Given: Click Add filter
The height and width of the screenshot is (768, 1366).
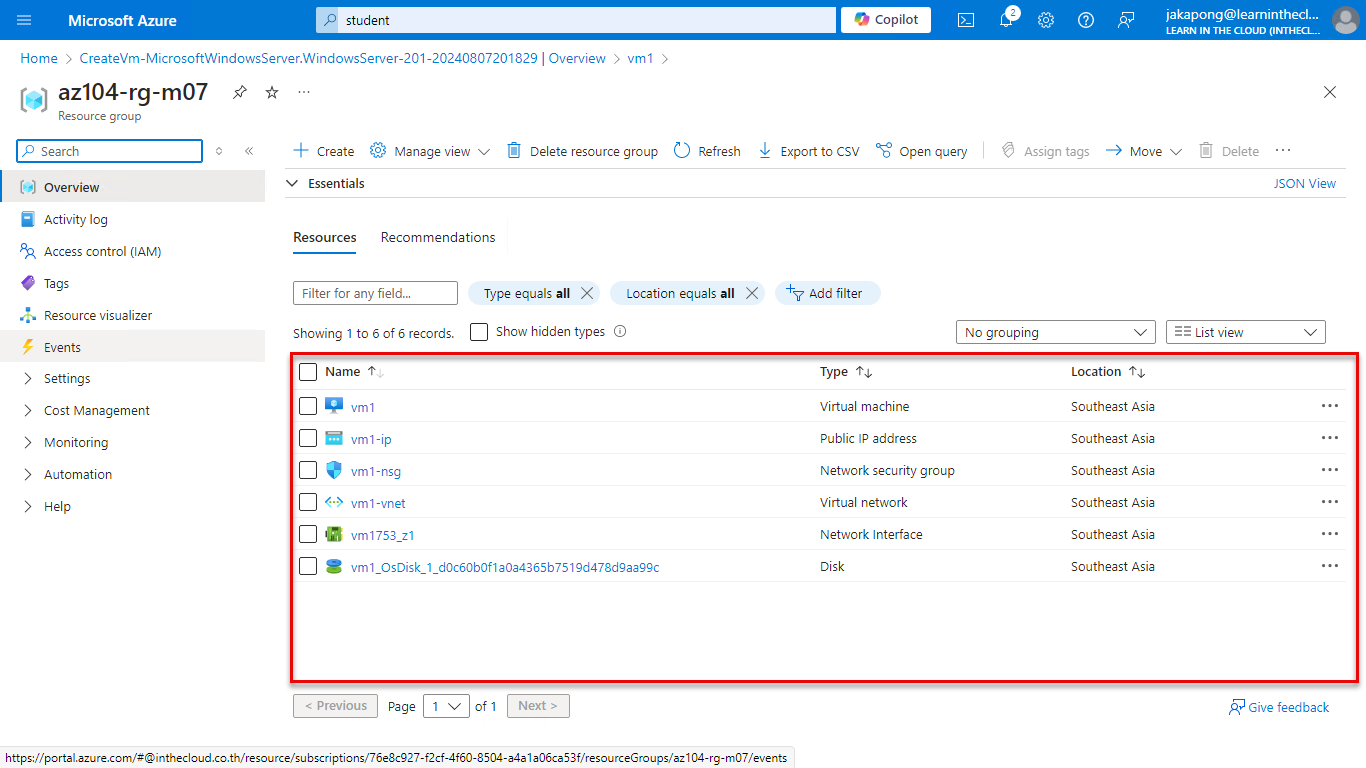Looking at the screenshot, I should point(827,293).
